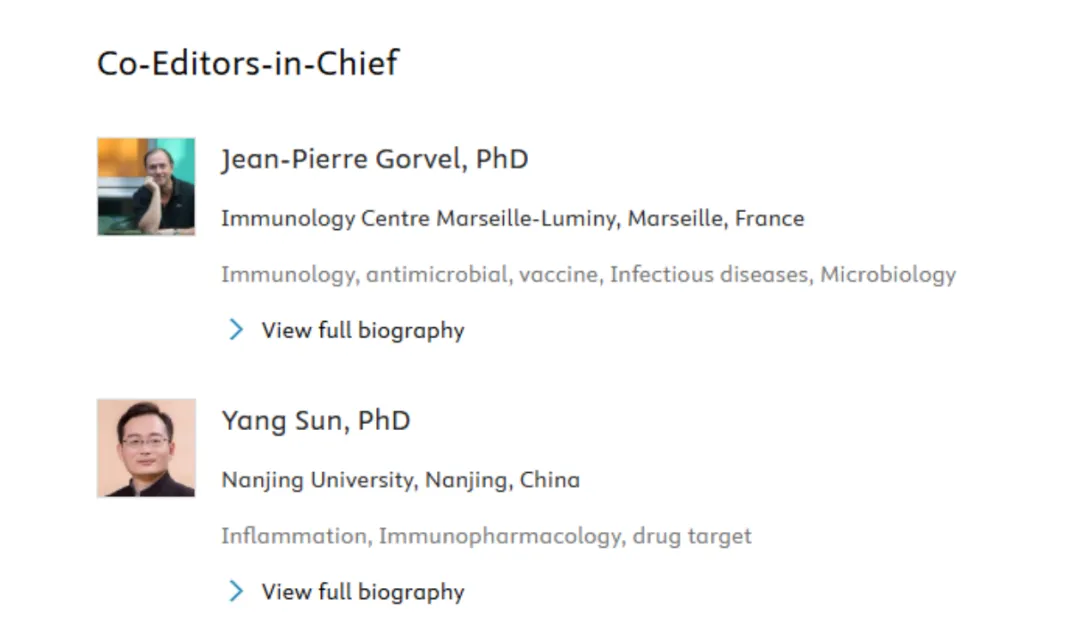This screenshot has width=1080, height=618.
Task: Click the Immunopharmacology keyword
Action: click(x=500, y=537)
